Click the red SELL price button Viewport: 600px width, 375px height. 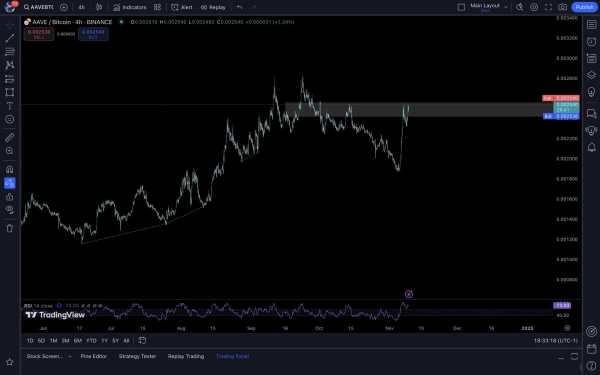point(39,34)
